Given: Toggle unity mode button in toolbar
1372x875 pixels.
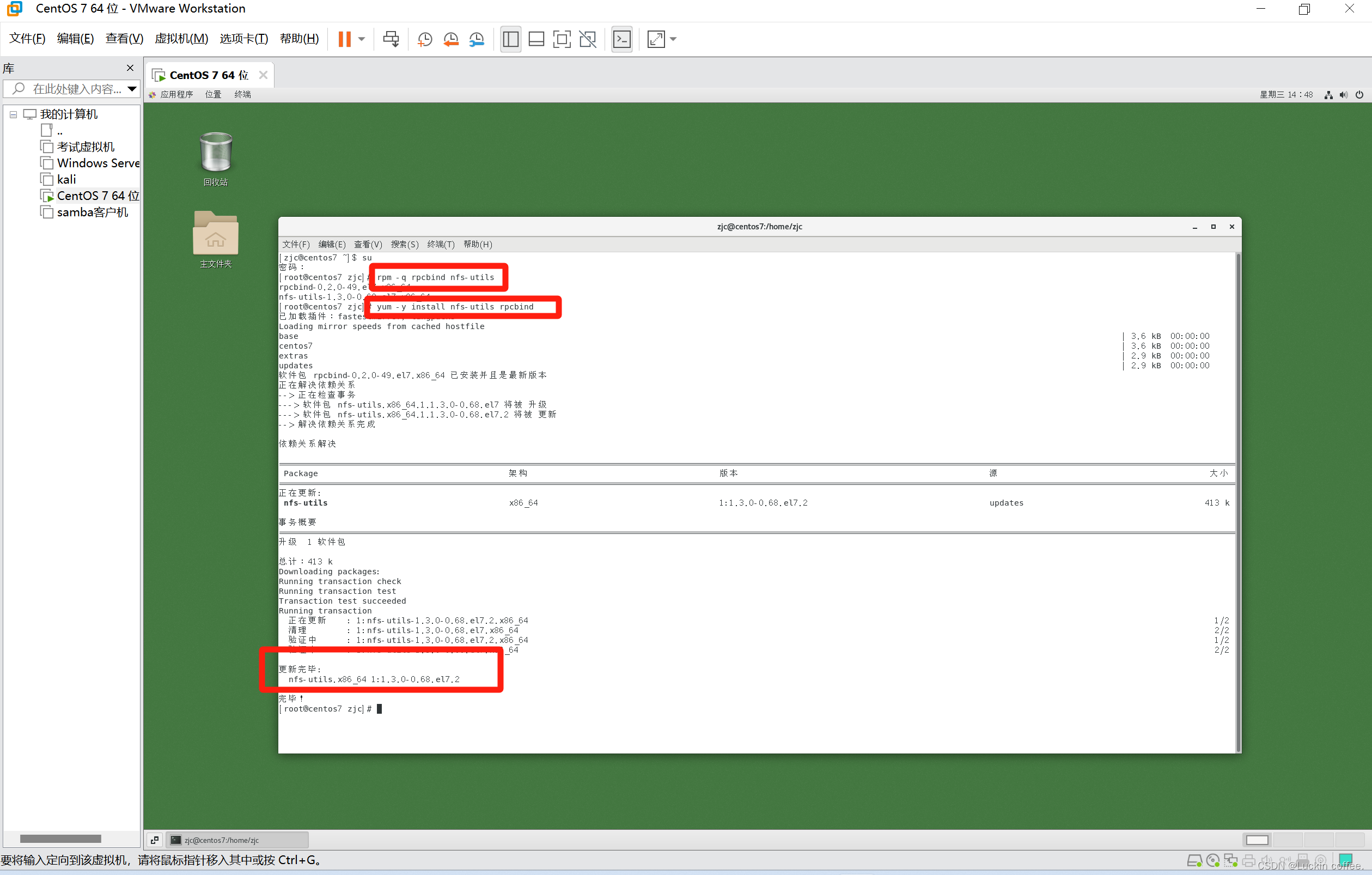Looking at the screenshot, I should tap(588, 39).
